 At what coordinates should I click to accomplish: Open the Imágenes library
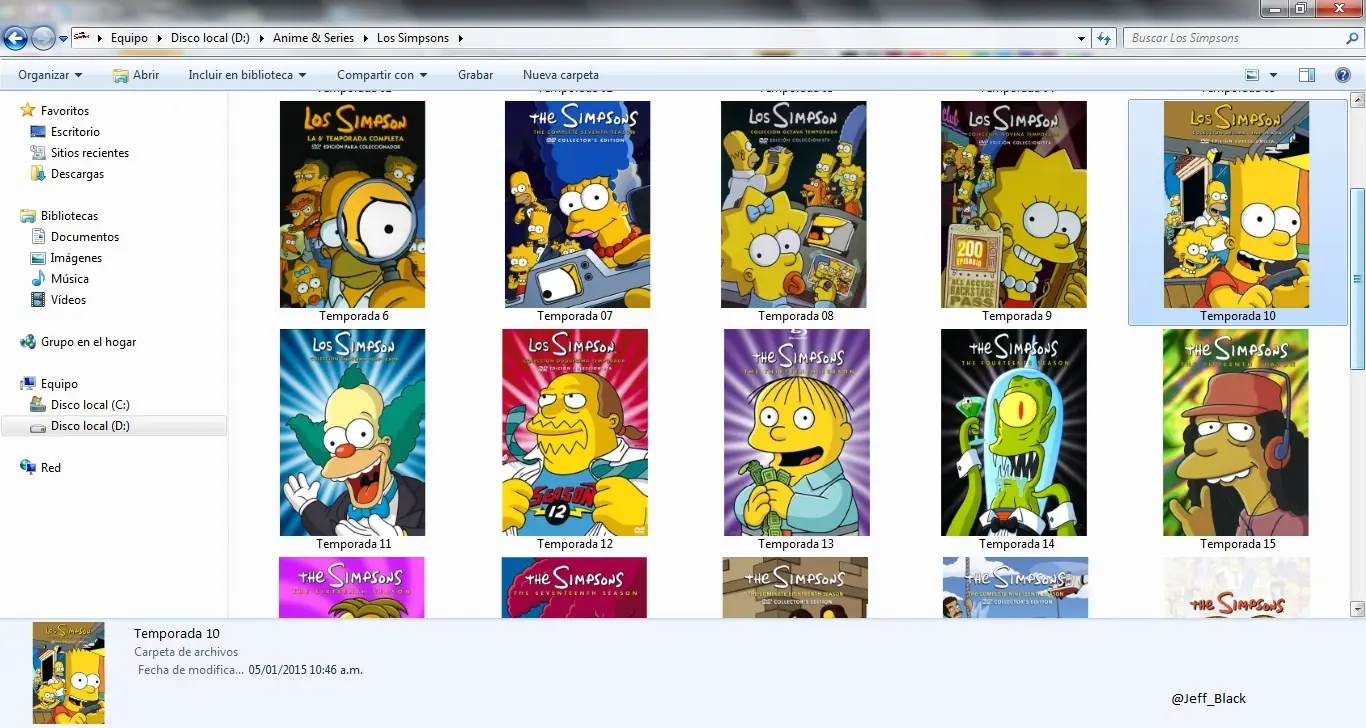(x=76, y=258)
